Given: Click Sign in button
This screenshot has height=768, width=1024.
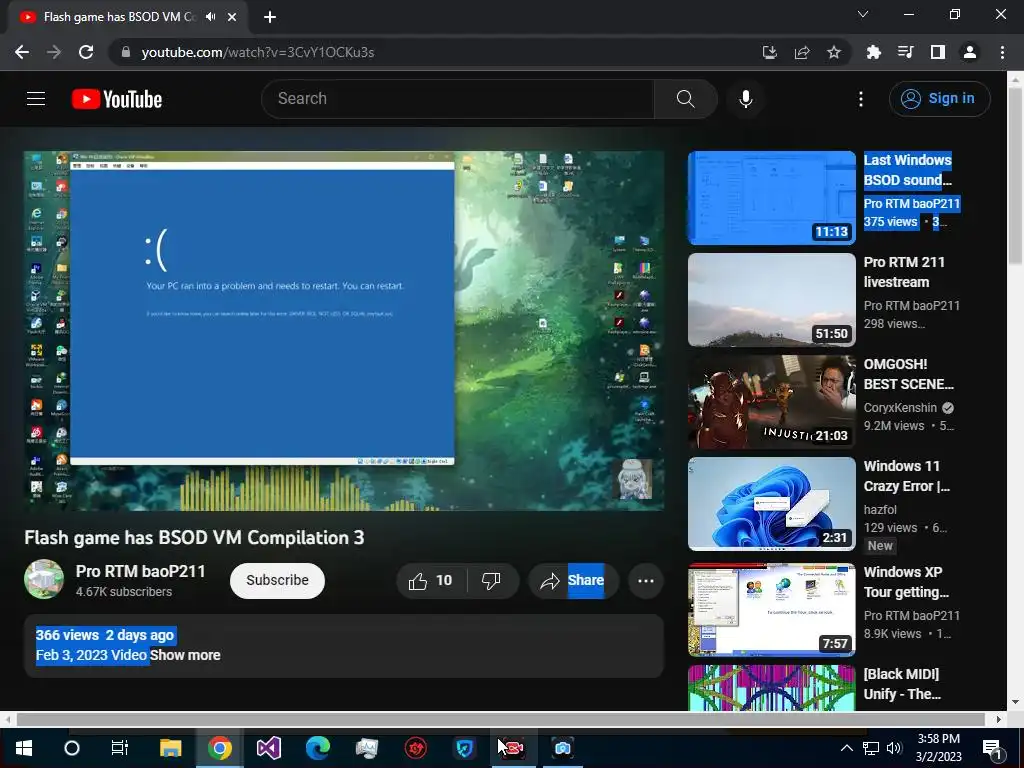Looking at the screenshot, I should (x=939, y=99).
